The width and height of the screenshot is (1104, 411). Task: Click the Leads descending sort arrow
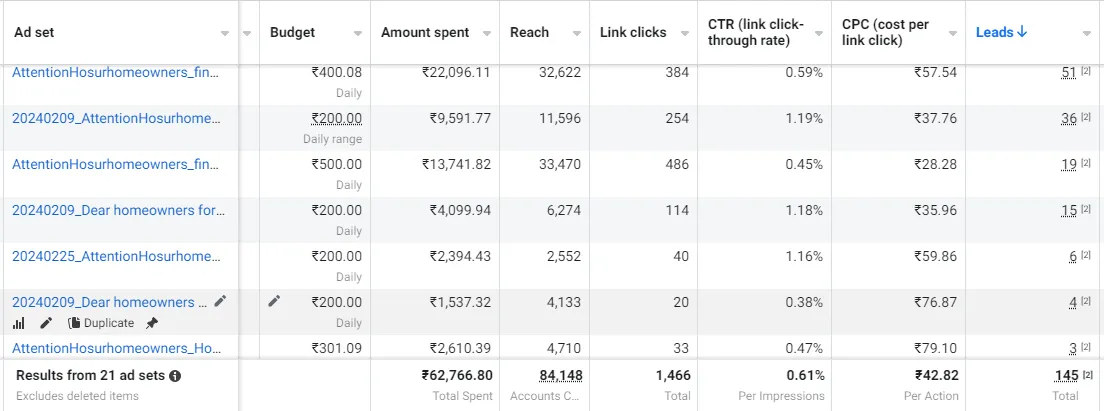coord(1022,32)
